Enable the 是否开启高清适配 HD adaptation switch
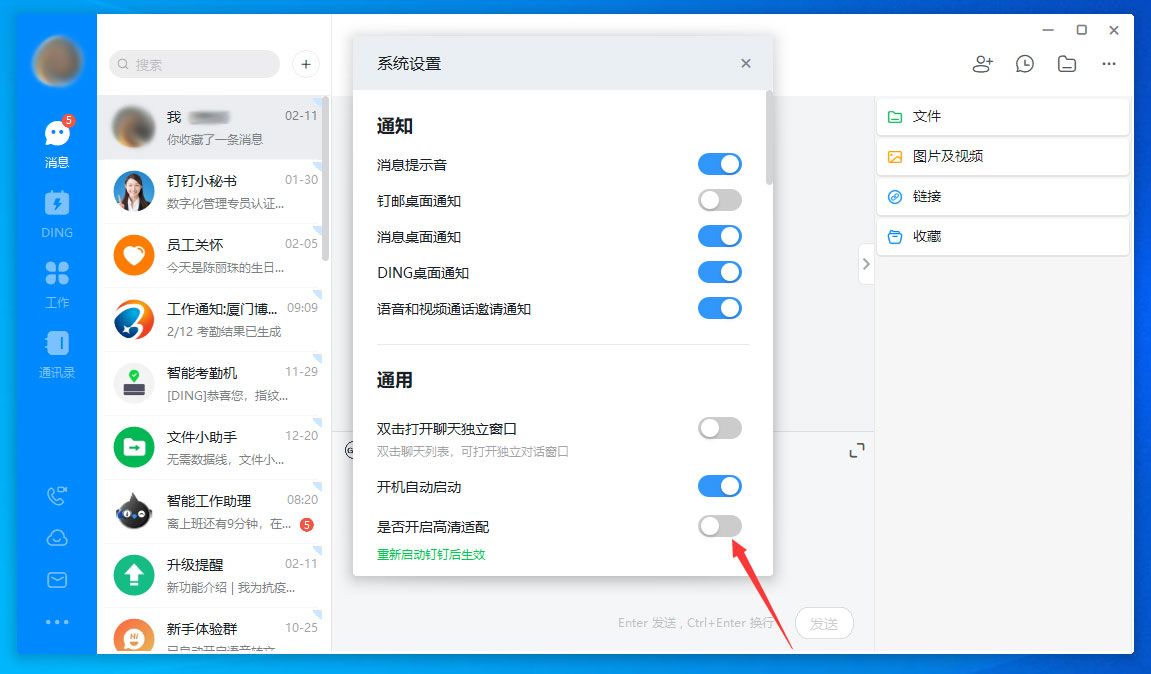Viewport: 1151px width, 674px height. tap(719, 526)
